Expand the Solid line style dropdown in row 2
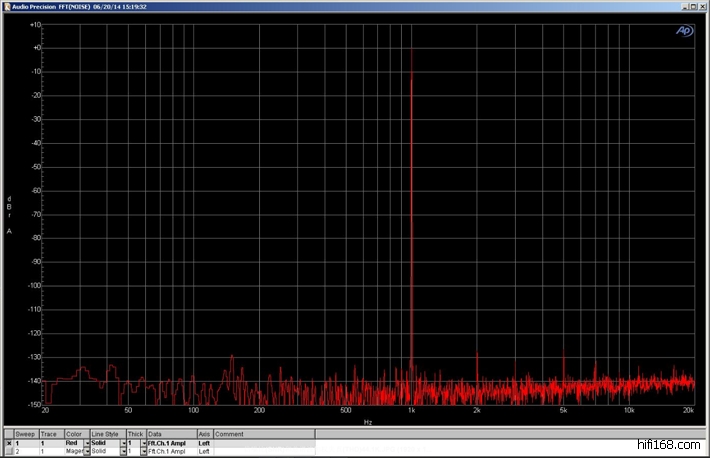The width and height of the screenshot is (710, 458). [x=122, y=452]
